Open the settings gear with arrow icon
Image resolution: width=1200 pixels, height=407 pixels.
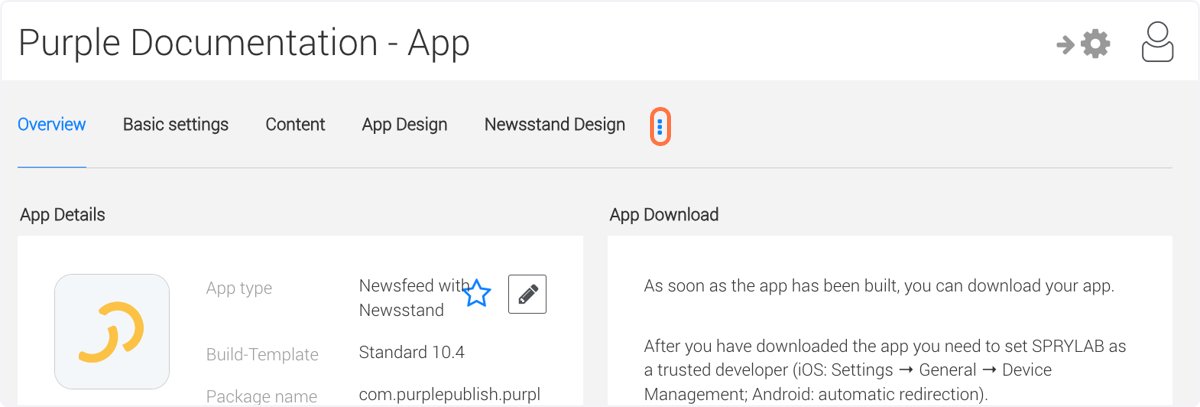pyautogui.click(x=1084, y=44)
